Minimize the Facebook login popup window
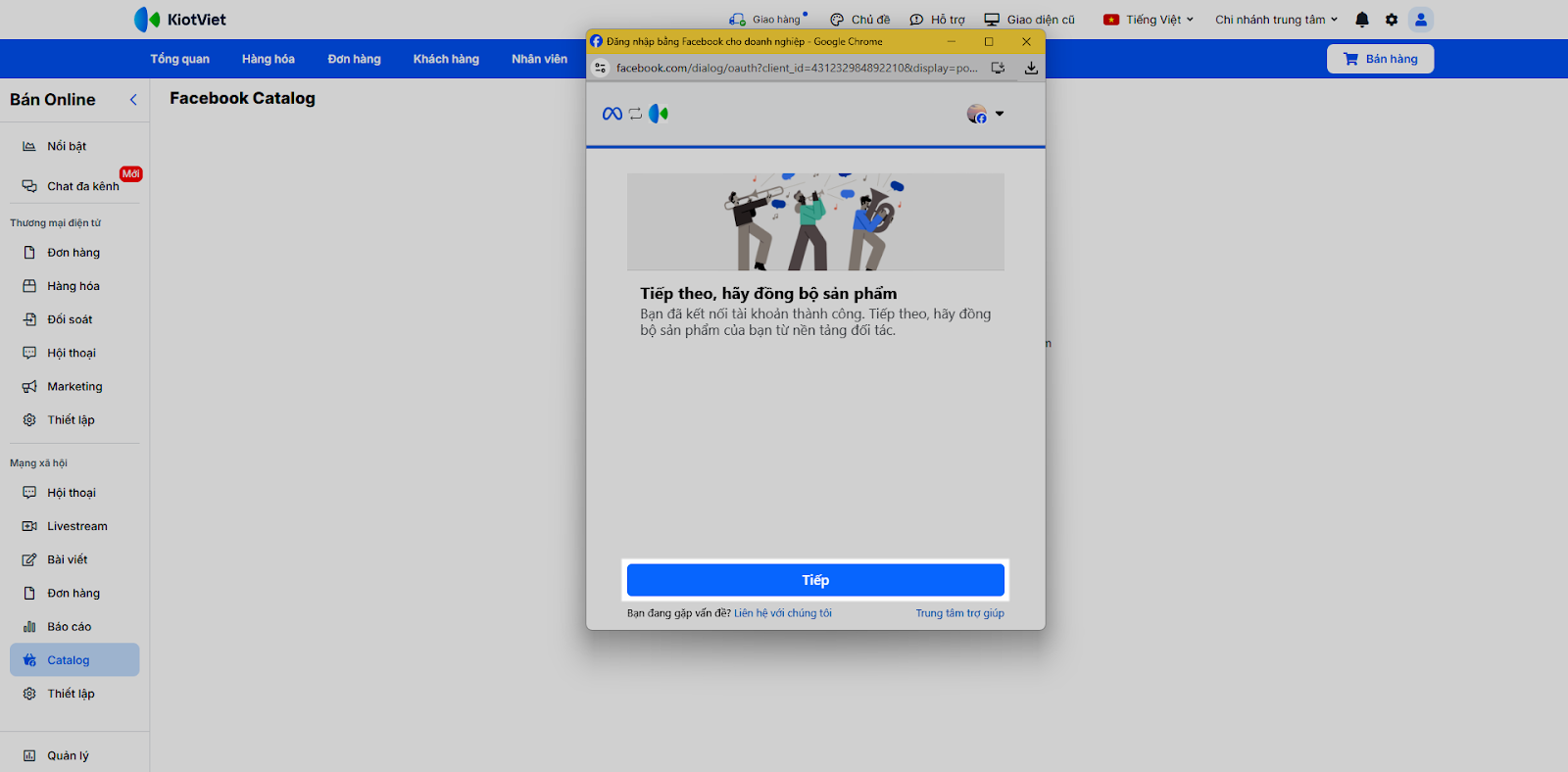The width and height of the screenshot is (1568, 772). pos(951,41)
